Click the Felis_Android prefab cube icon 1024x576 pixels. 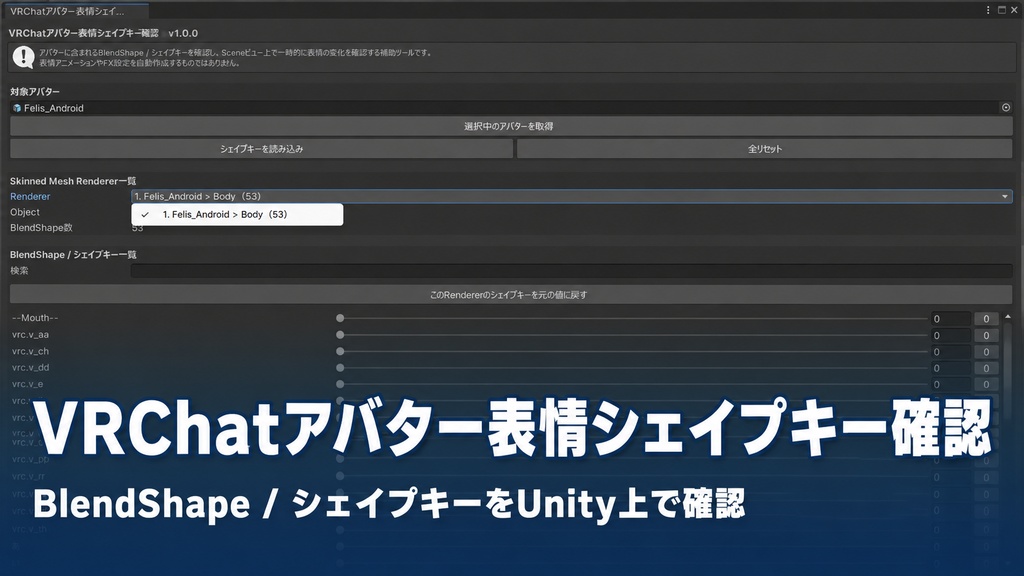(x=16, y=108)
